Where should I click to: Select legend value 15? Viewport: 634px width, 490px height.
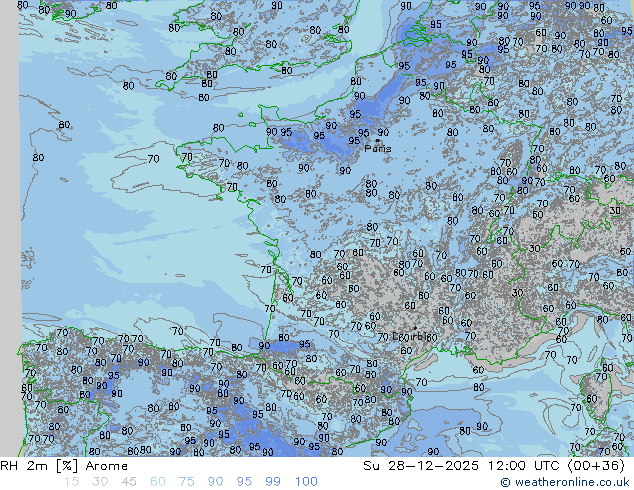point(71,482)
